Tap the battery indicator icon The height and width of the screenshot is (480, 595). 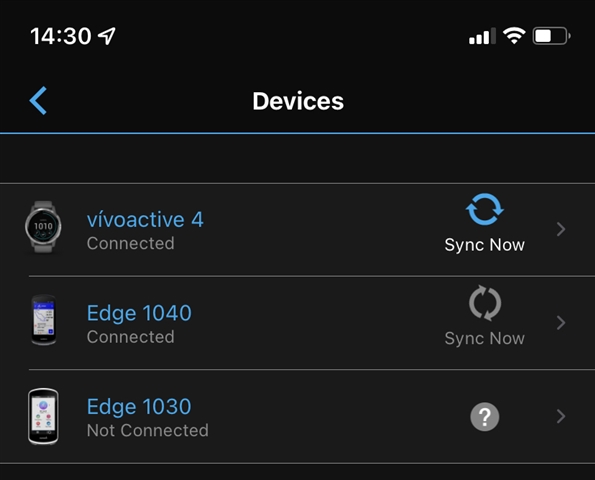tap(552, 36)
